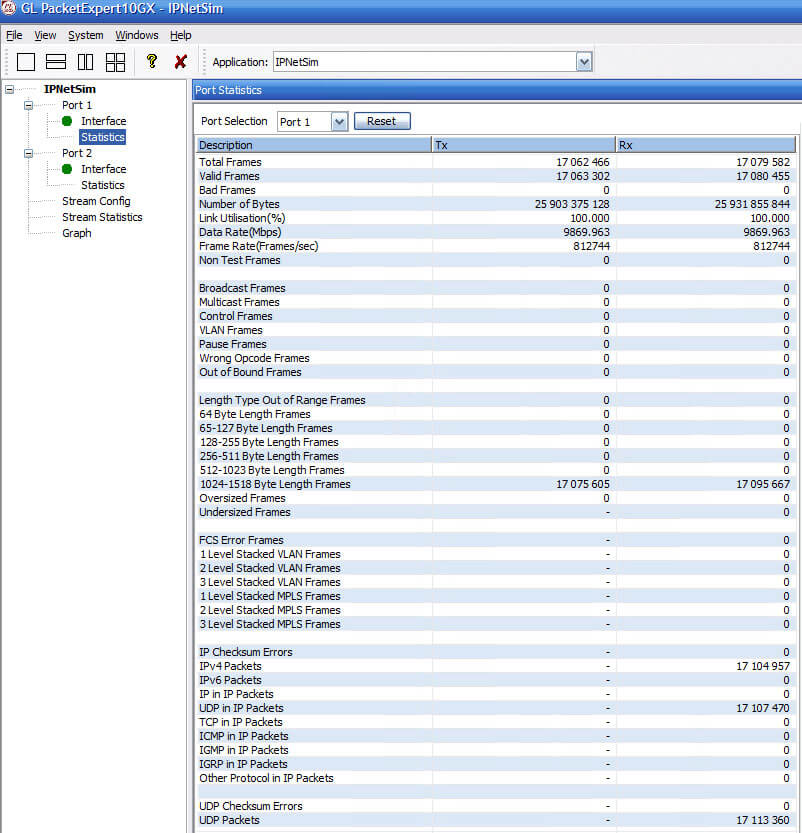Click the 1024-1518 Byte Length Frames label

point(275,484)
